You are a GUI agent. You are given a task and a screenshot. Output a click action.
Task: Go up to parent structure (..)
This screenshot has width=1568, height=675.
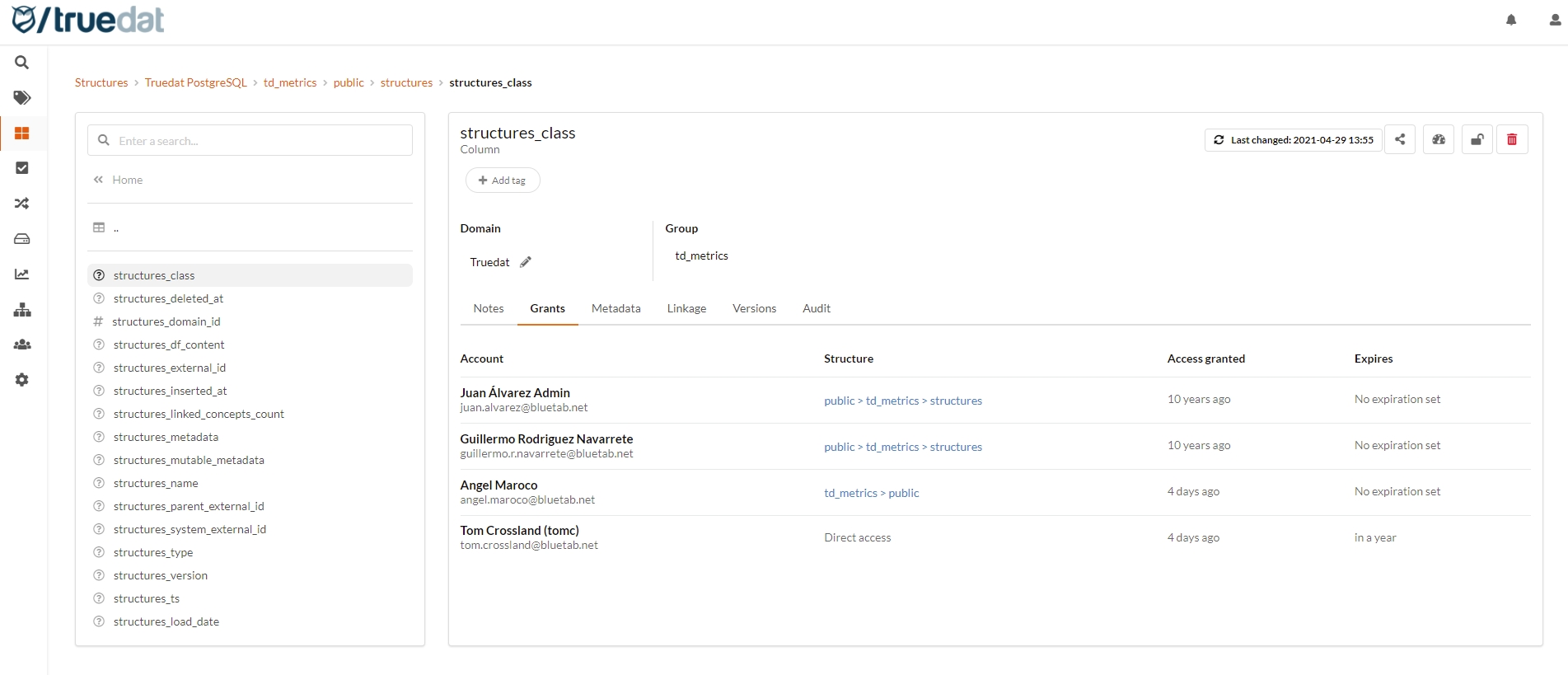click(x=115, y=228)
